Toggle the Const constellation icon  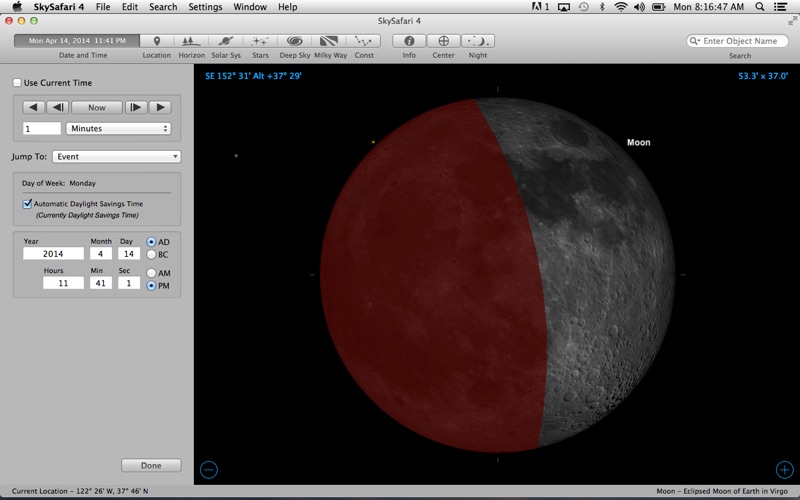click(364, 41)
